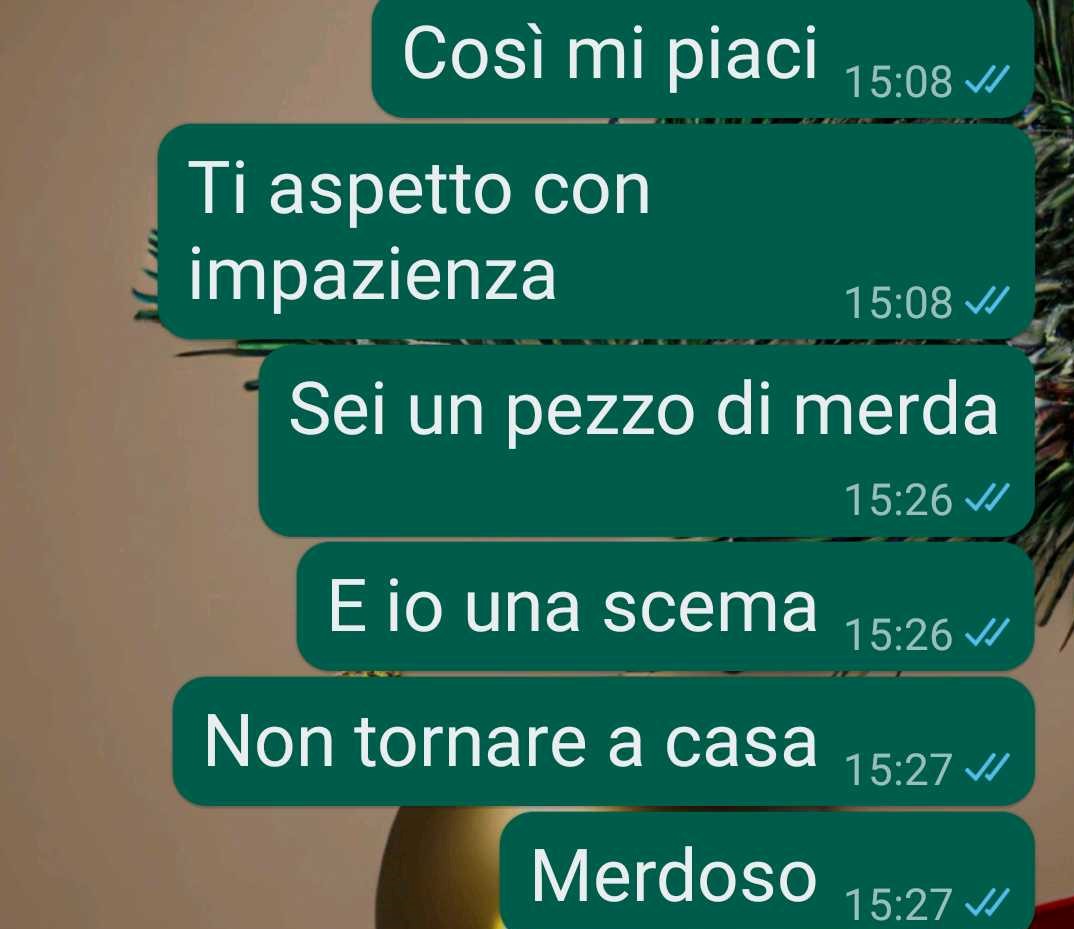Click 15:27 timestamp next to 'Merdoso'
Image resolution: width=1074 pixels, height=929 pixels.
tap(899, 904)
